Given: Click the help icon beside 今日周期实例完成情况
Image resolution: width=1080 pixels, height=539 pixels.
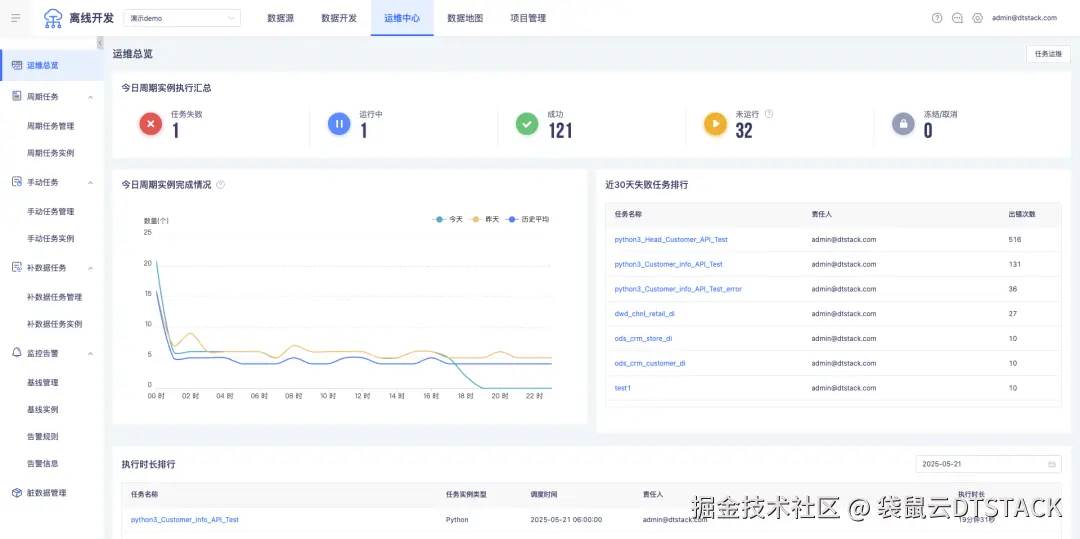Looking at the screenshot, I should click(x=220, y=184).
